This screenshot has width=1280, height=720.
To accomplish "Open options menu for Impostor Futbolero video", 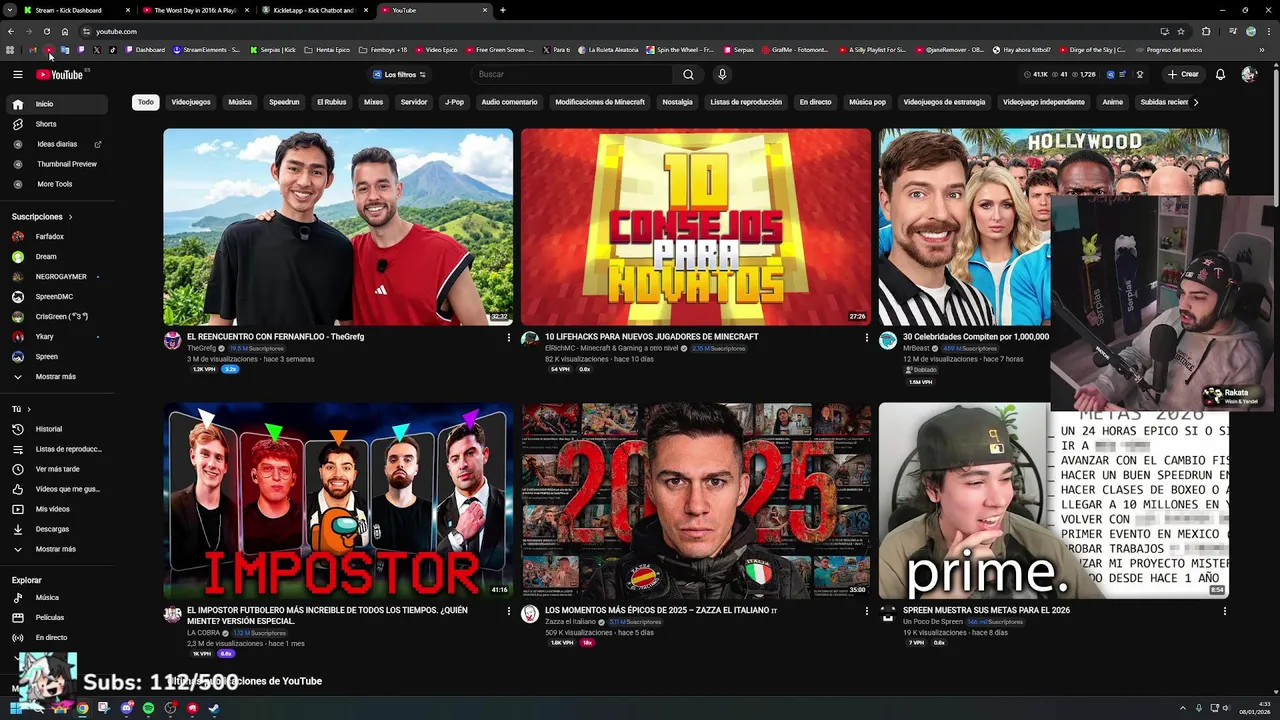I will 508,611.
